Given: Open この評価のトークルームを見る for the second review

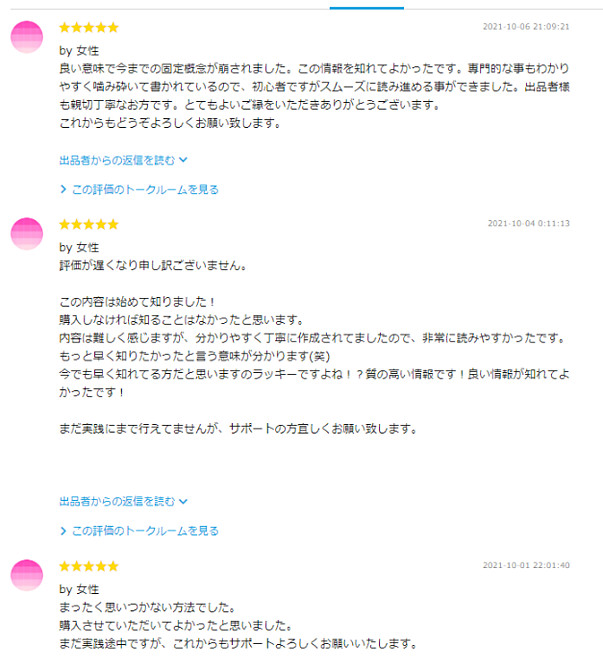Looking at the screenshot, I should point(145,531).
